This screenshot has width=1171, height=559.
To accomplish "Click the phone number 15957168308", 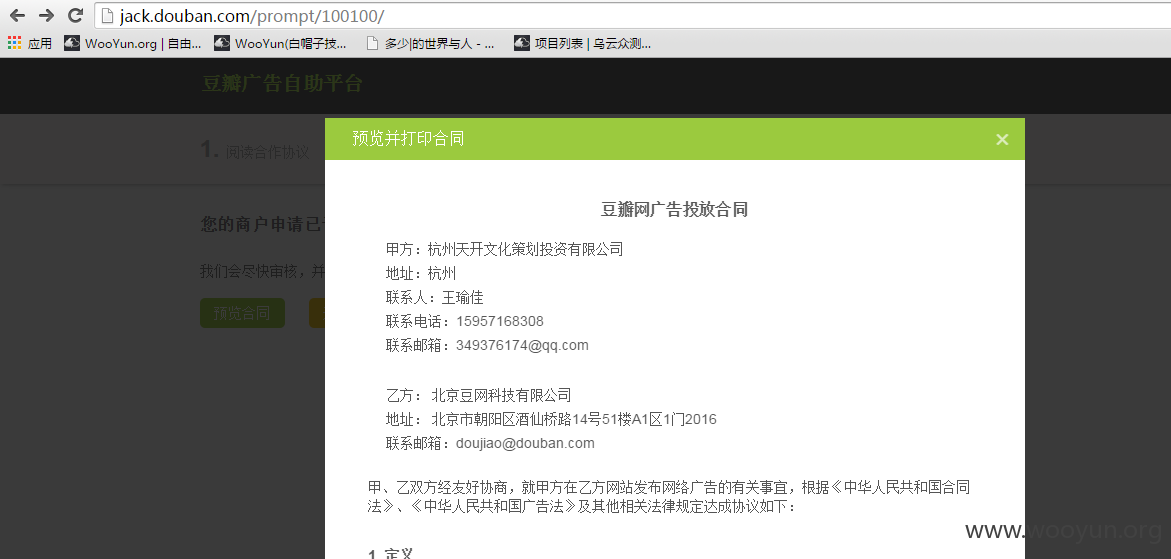I will [500, 322].
